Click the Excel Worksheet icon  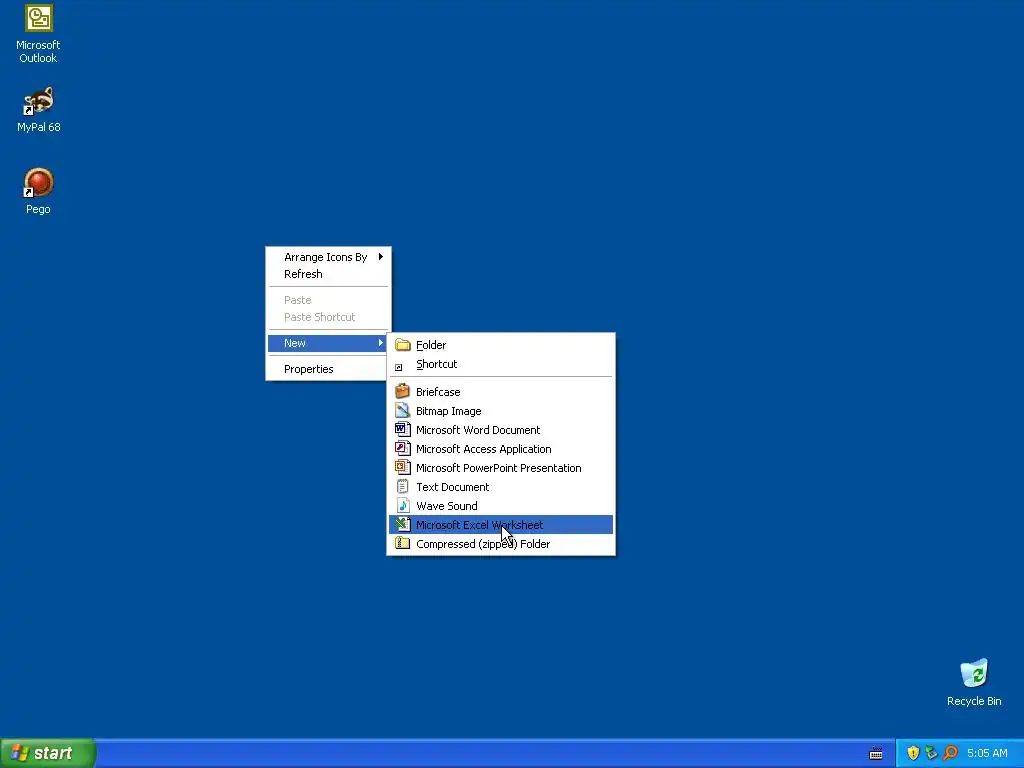403,524
